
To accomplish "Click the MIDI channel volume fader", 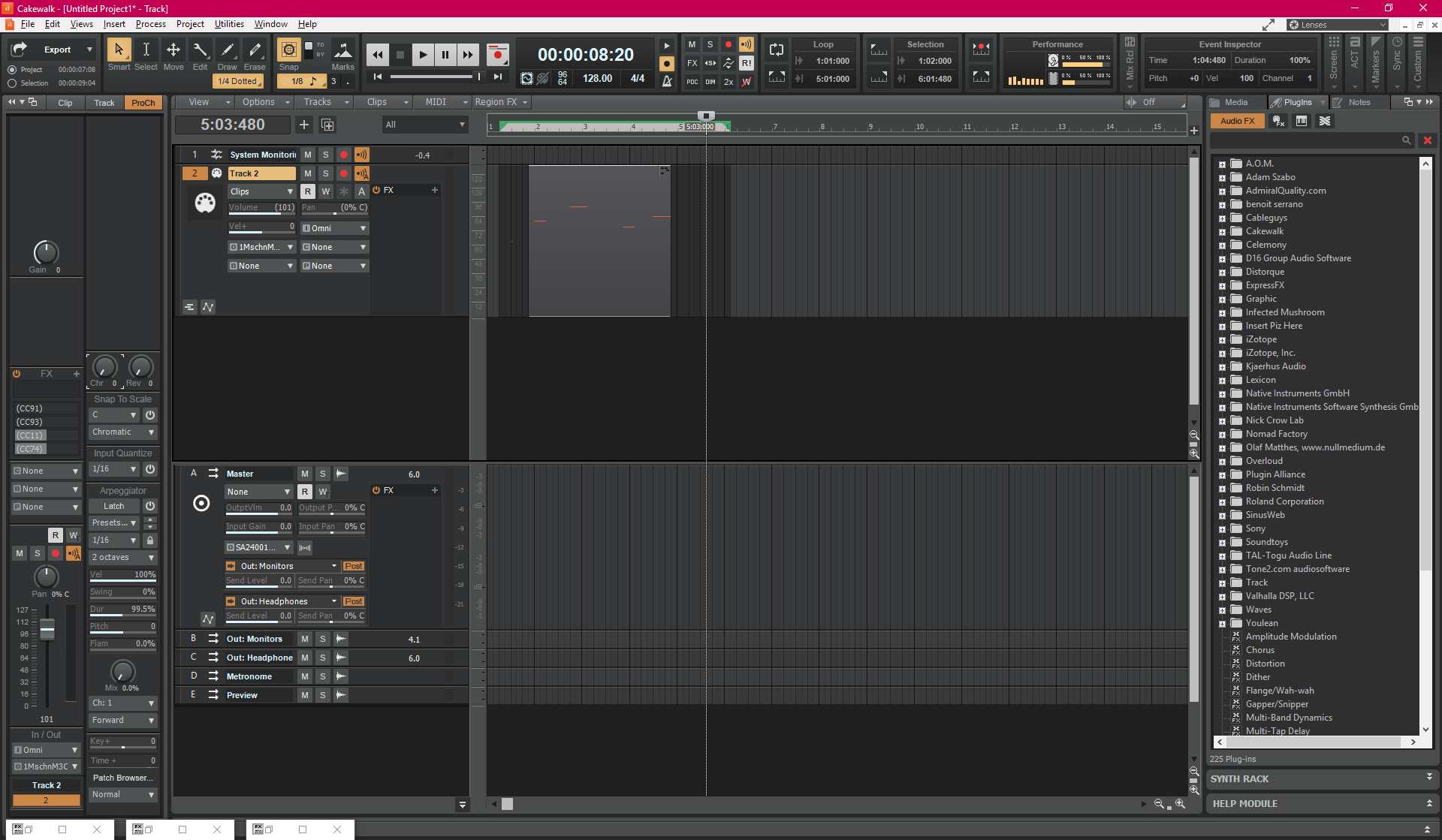I will [x=47, y=629].
